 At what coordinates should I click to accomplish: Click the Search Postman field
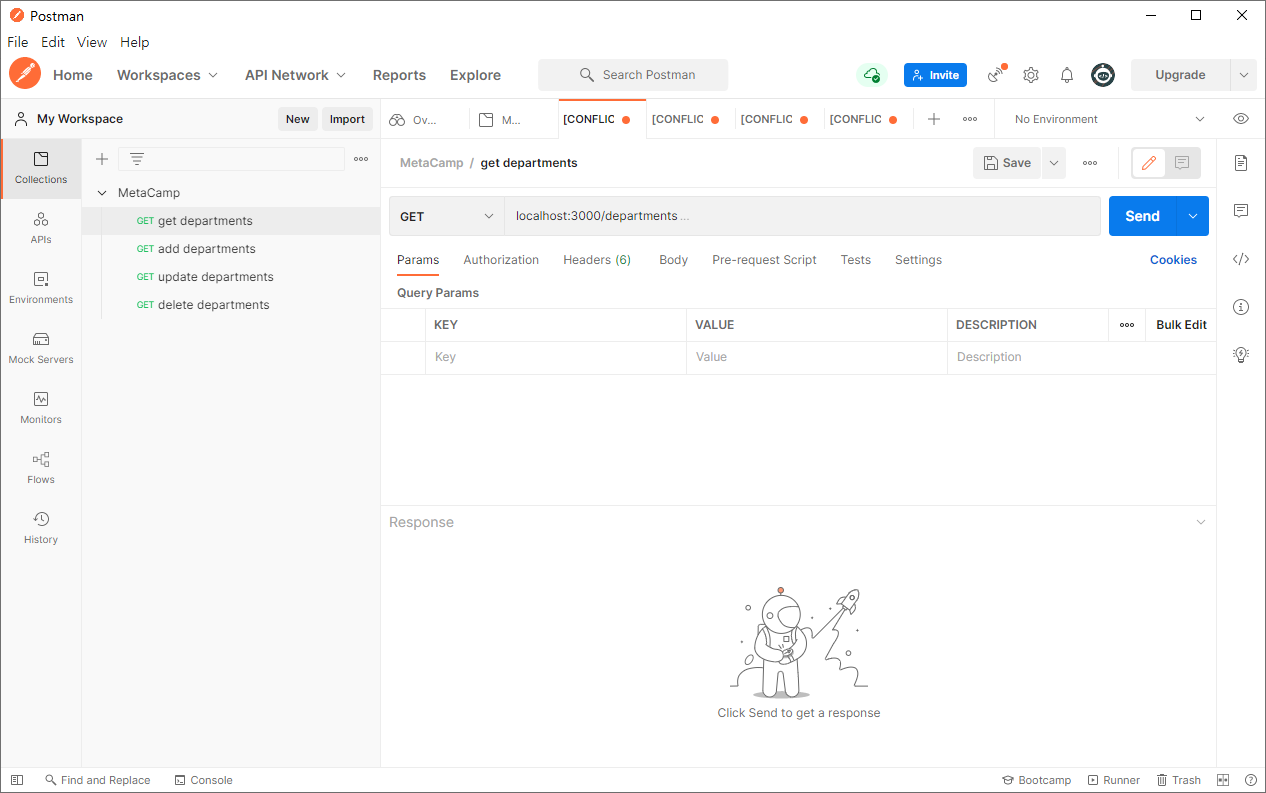click(x=633, y=75)
